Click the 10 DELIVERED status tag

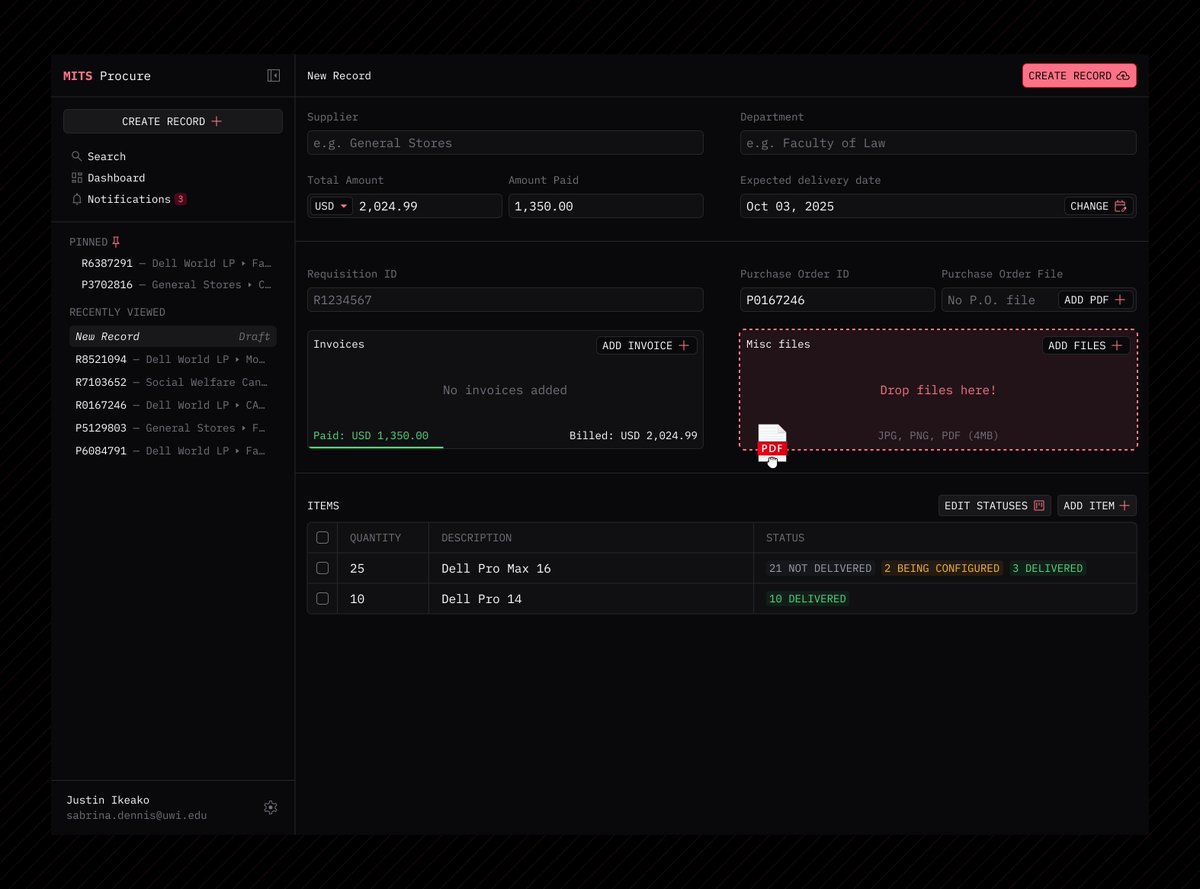click(807, 599)
